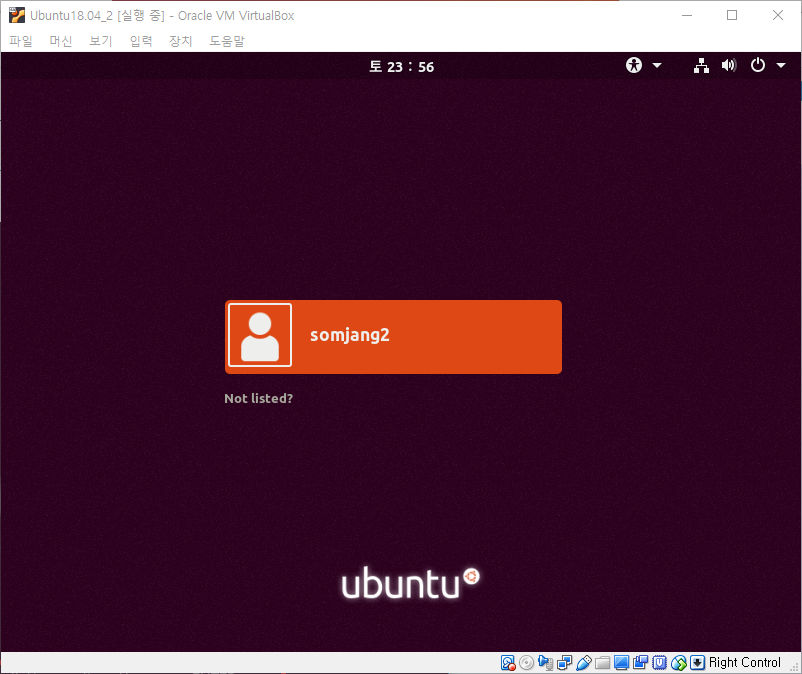
Task: Open the clock showing 23:56
Action: [x=402, y=67]
